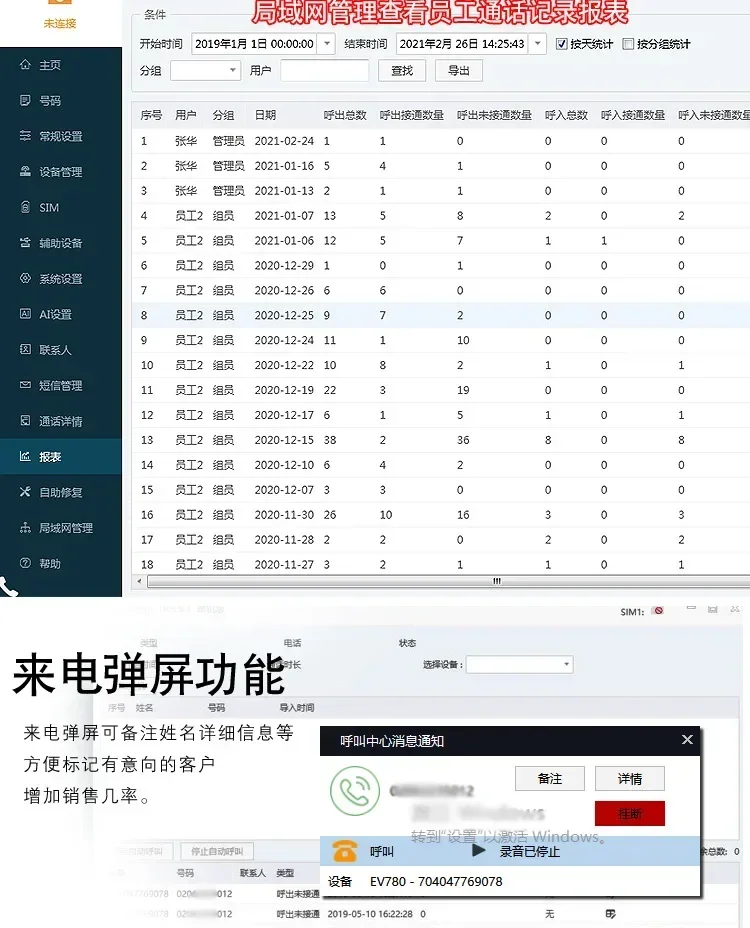
Task: Click the scrollbar left arrow under table
Action: coord(139,581)
